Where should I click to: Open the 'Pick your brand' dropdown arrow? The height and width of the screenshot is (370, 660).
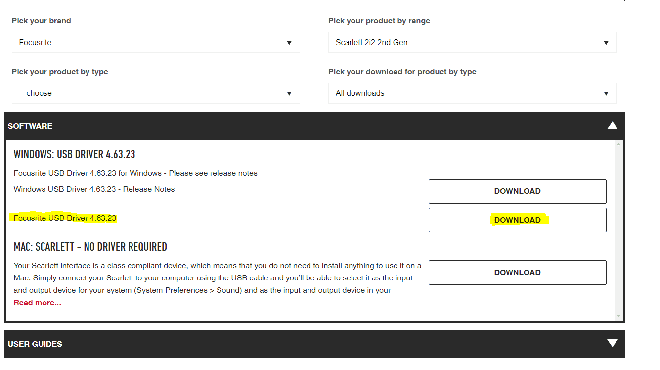pos(289,43)
